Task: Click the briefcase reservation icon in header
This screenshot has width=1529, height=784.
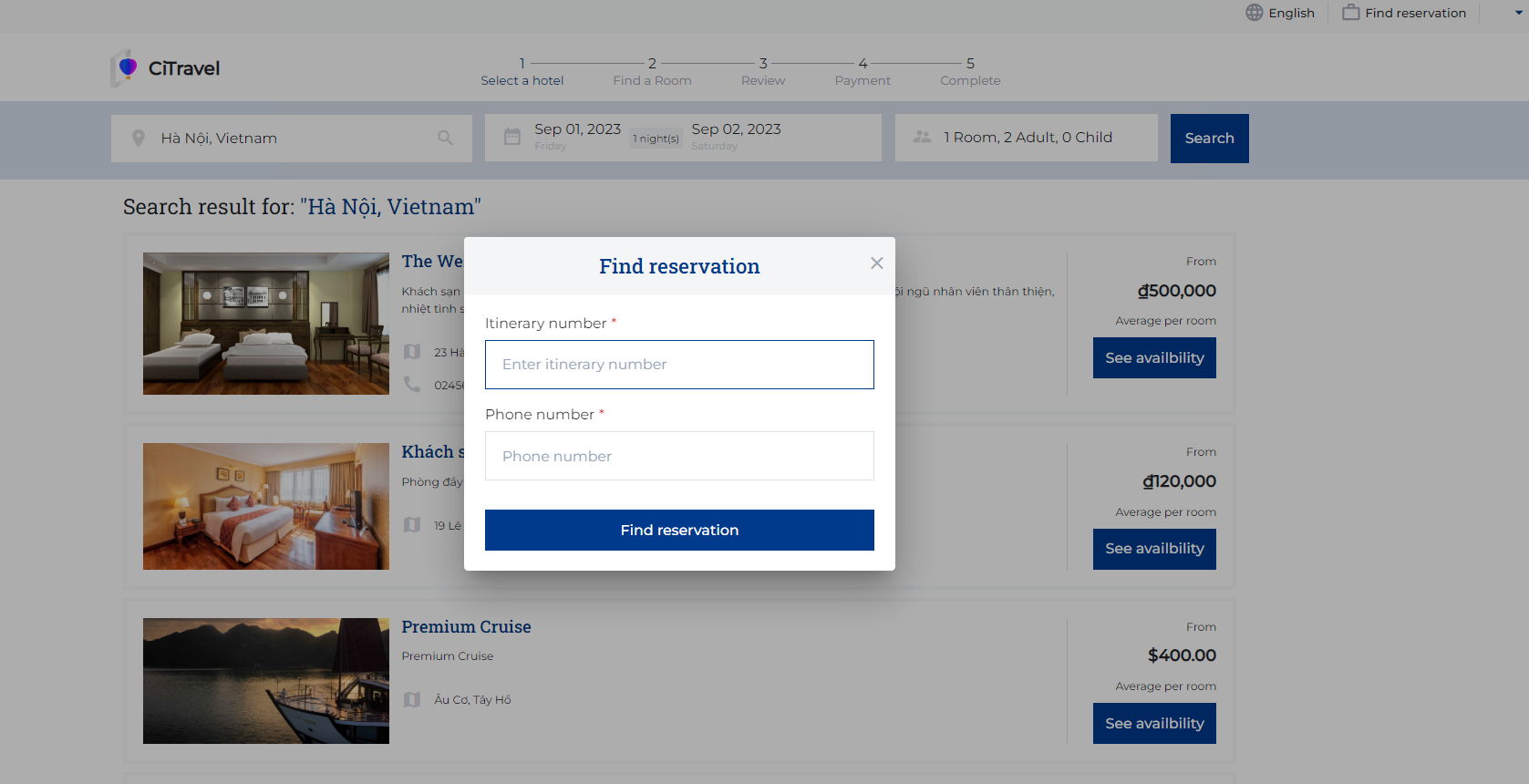Action: pos(1350,13)
